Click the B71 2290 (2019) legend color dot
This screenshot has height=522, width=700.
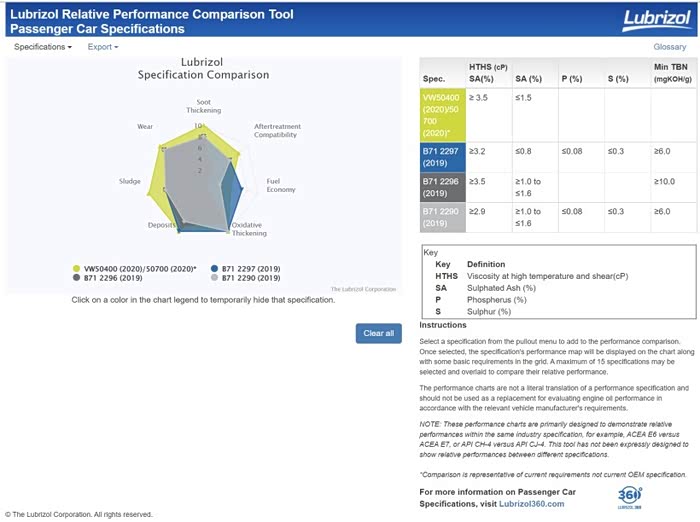click(215, 278)
